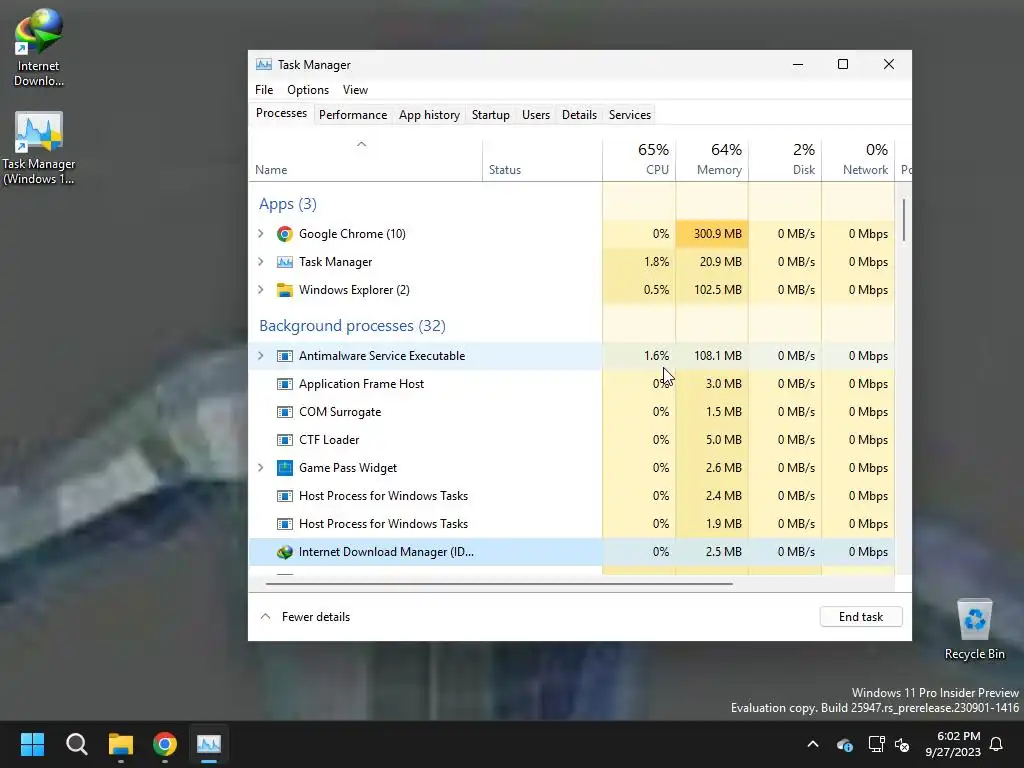Click the Game Pass Widget icon
The width and height of the screenshot is (1024, 768).
[284, 468]
